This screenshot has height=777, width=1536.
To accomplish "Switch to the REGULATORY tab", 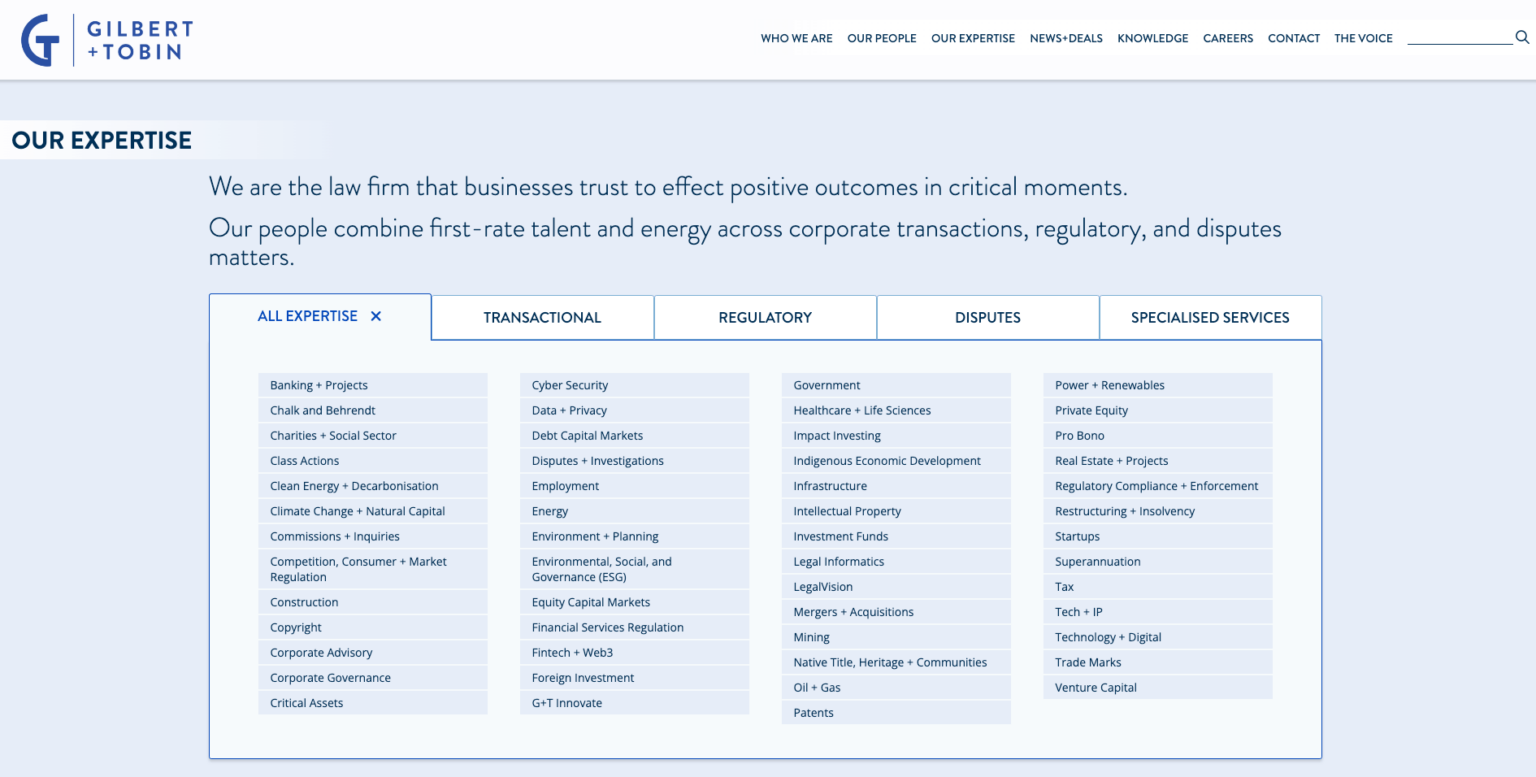I will (765, 317).
